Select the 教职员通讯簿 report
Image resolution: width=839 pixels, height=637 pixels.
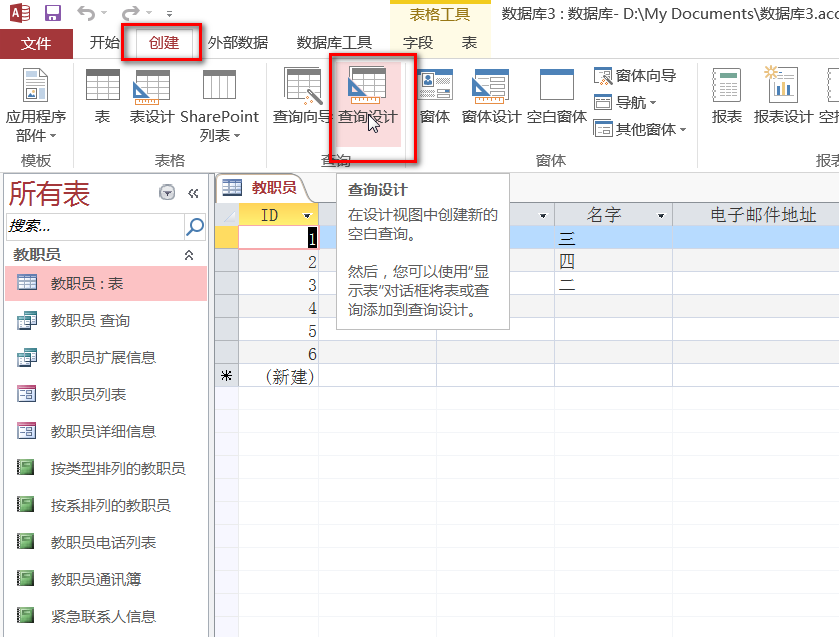pyautogui.click(x=106, y=579)
